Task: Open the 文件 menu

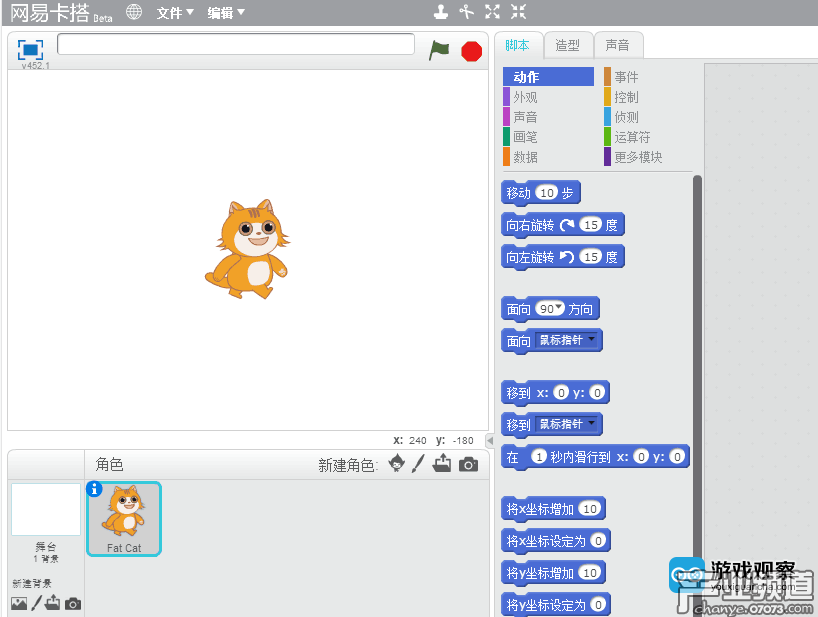Action: 175,13
